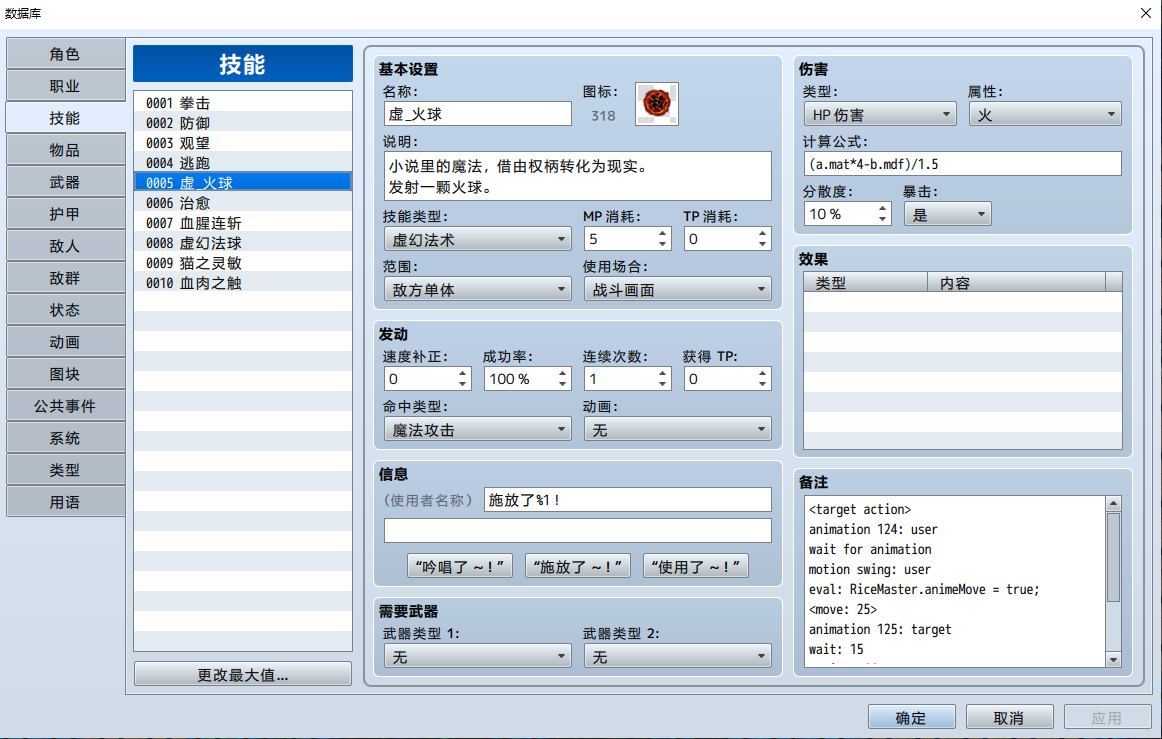Insert the “施放了～！” message template
Image resolution: width=1162 pixels, height=739 pixels.
coord(578,566)
